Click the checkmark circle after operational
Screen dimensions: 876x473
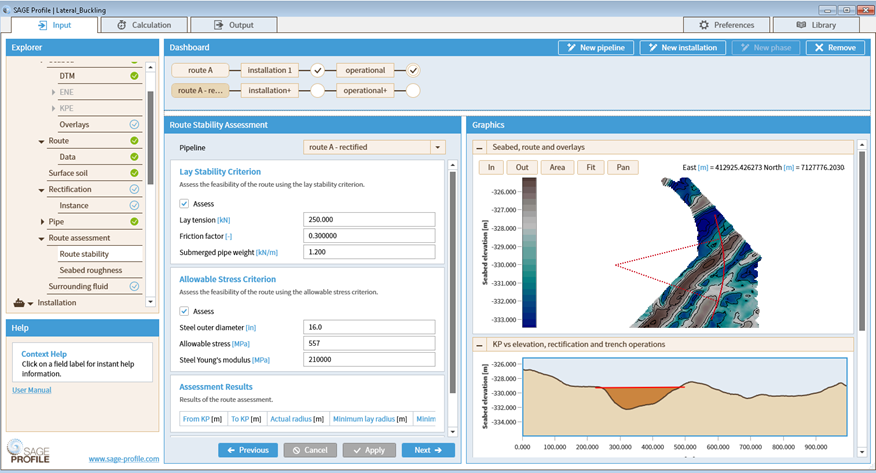[x=413, y=70]
